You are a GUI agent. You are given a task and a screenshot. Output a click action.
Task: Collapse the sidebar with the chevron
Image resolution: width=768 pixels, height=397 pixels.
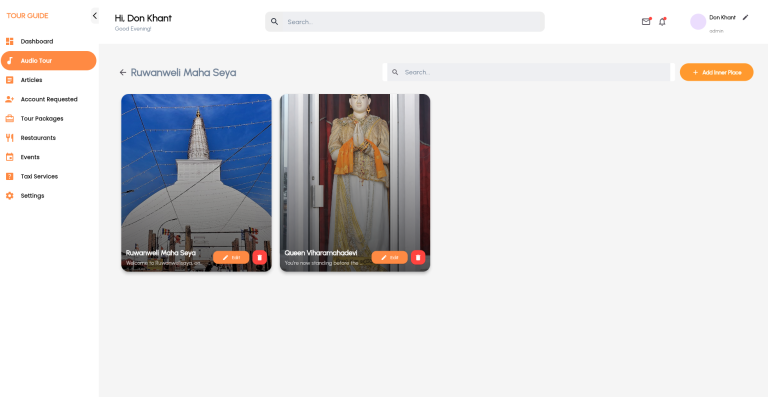(x=95, y=16)
